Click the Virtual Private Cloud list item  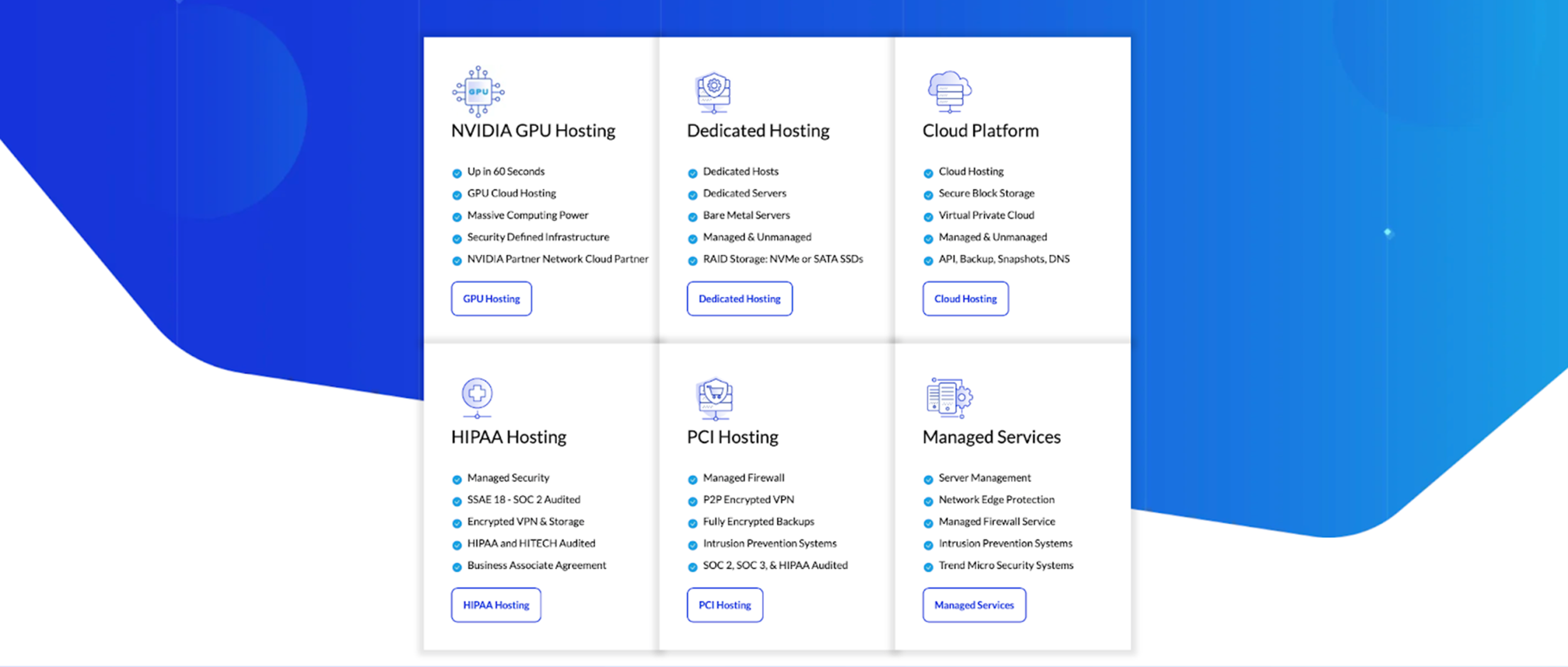pos(986,215)
